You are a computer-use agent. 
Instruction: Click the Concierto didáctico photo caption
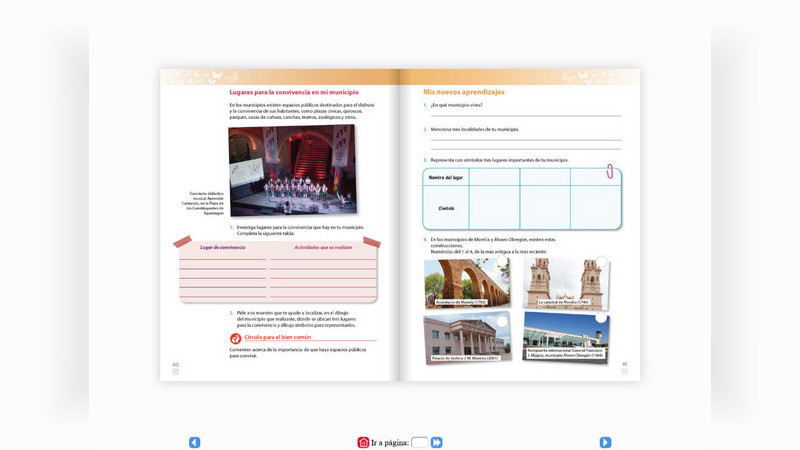[x=203, y=203]
